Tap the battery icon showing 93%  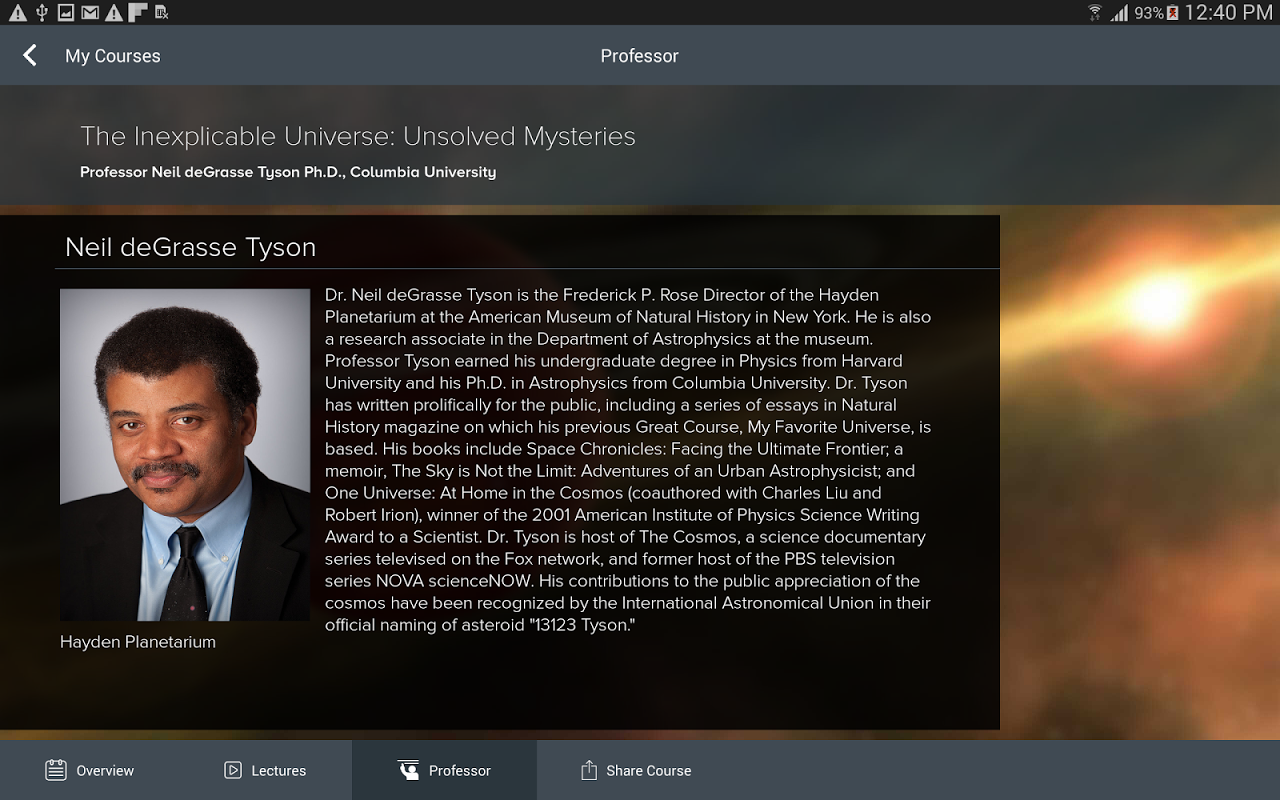pyautogui.click(x=1173, y=13)
